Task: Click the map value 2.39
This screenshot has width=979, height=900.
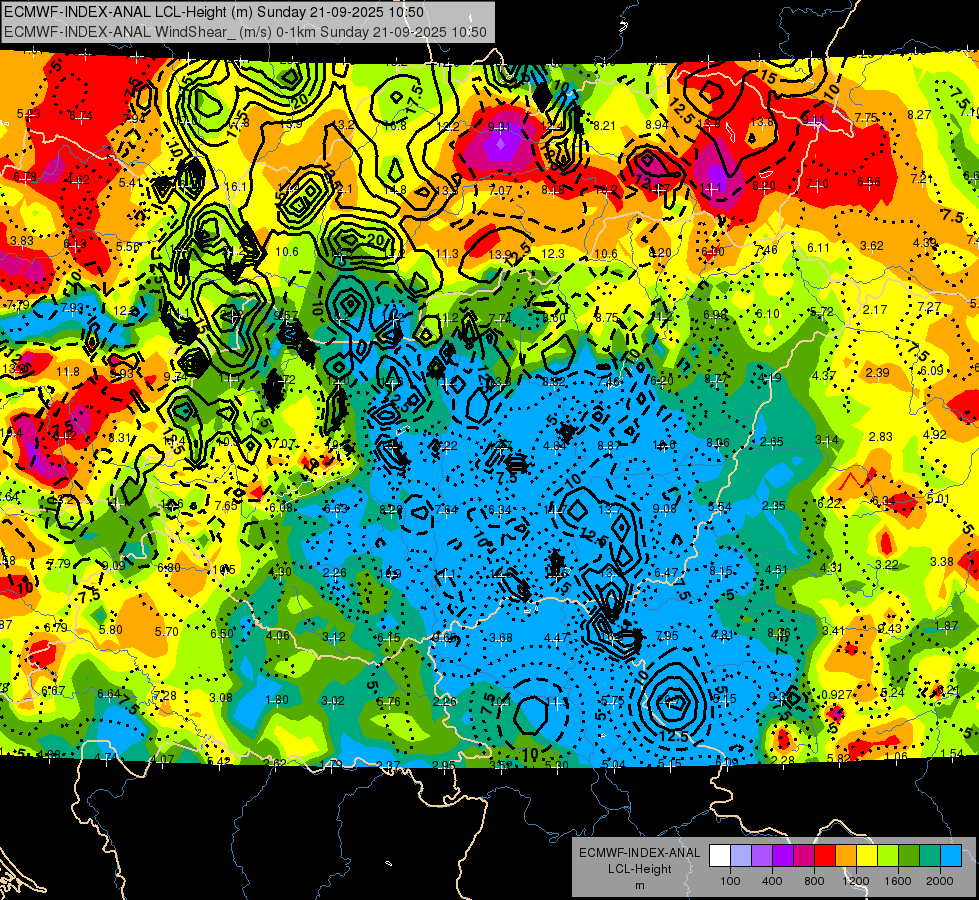Action: coord(877,372)
